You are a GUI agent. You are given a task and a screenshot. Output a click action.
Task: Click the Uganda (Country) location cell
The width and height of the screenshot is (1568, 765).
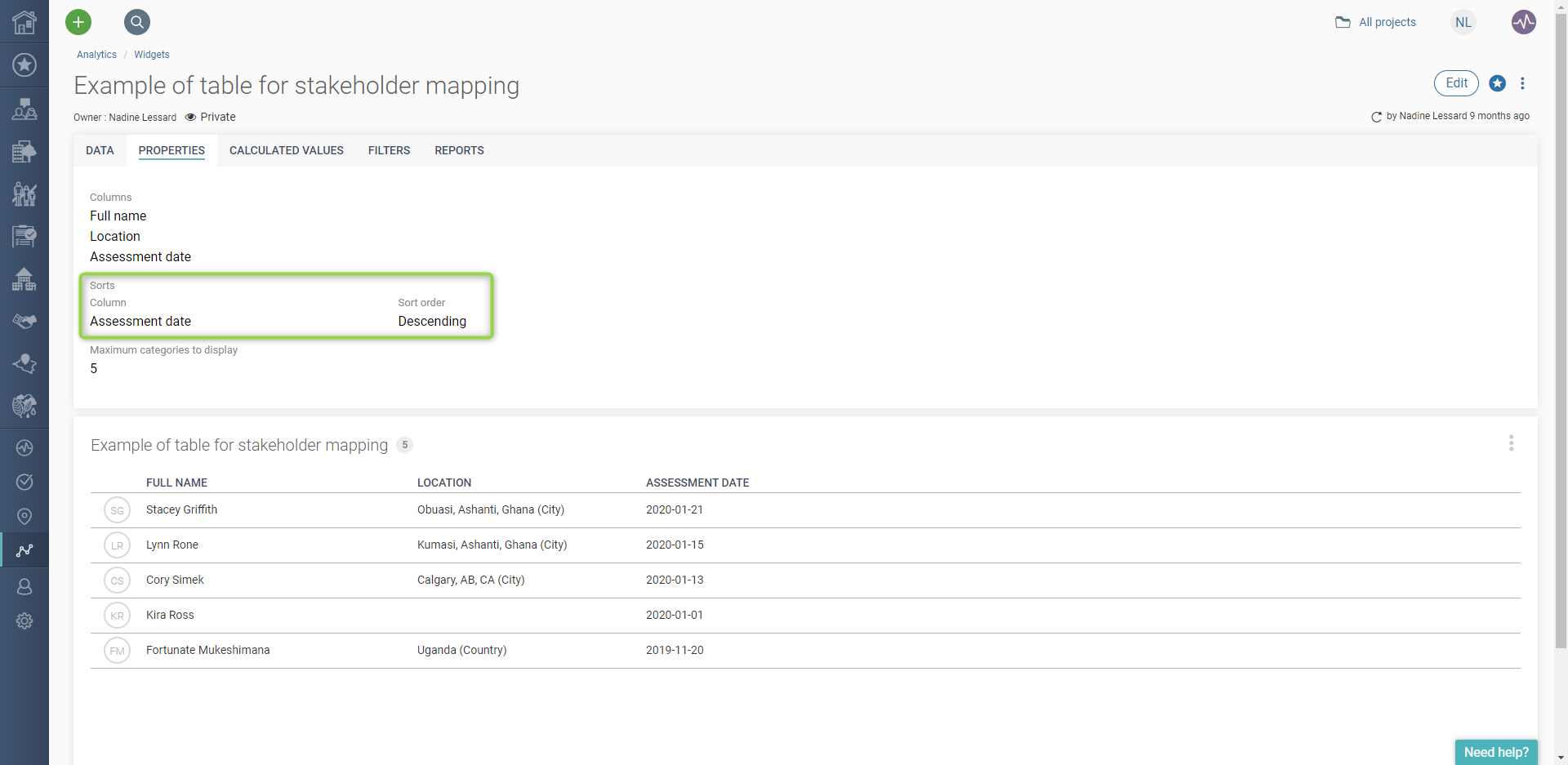click(462, 650)
